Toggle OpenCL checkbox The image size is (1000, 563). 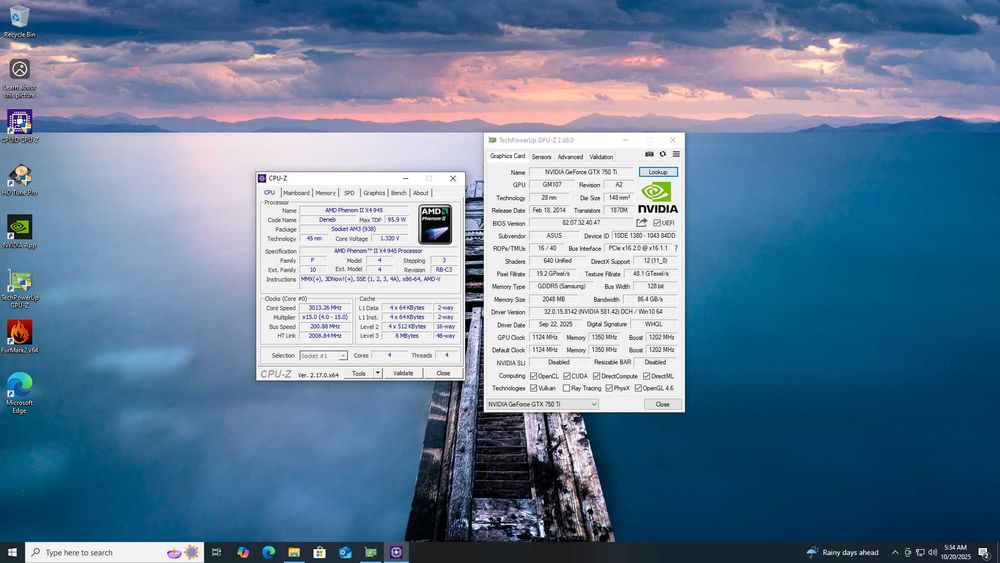pyautogui.click(x=533, y=376)
